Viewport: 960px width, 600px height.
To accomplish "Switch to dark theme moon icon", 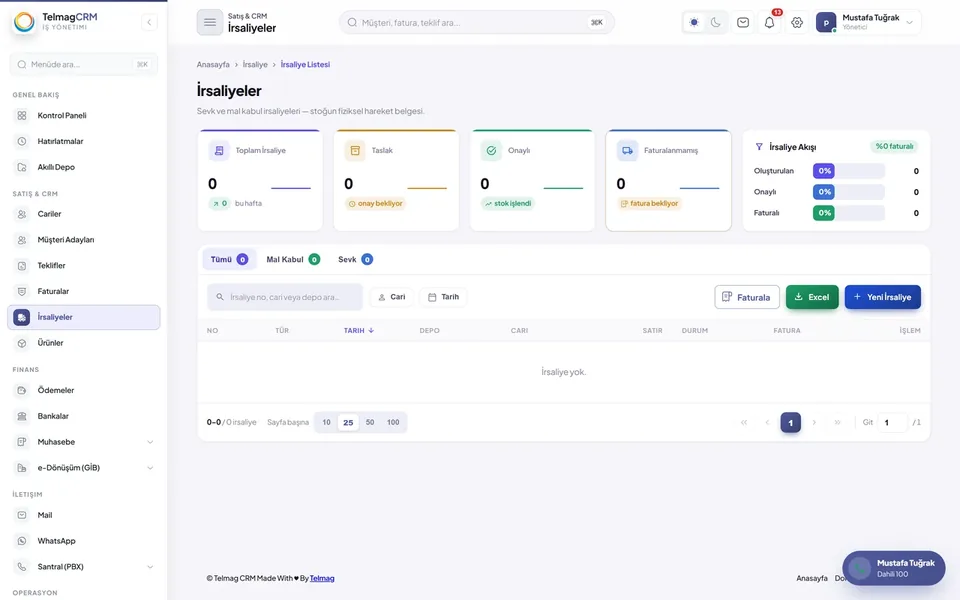I will (x=716, y=23).
